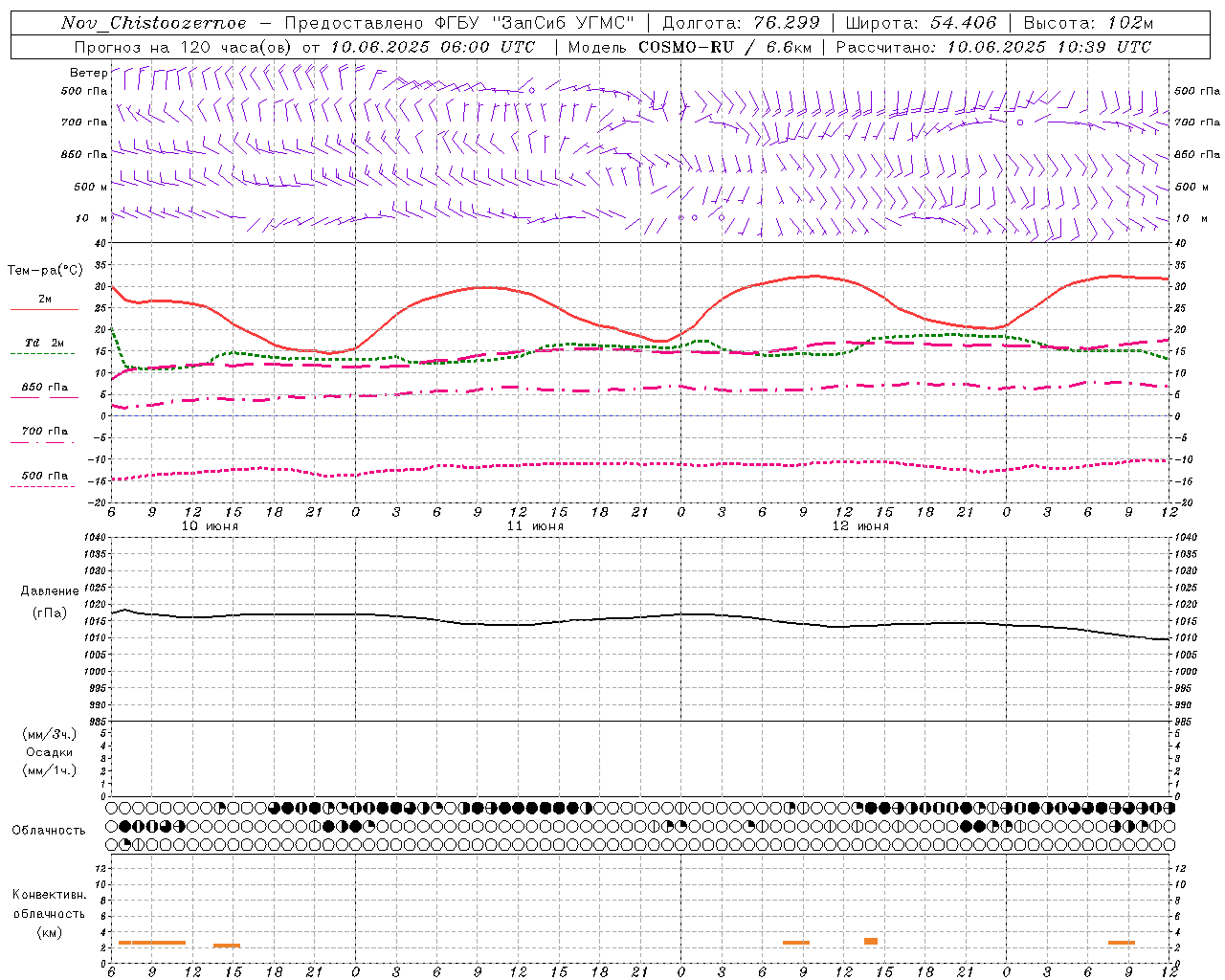Image resolution: width=1225 pixels, height=980 pixels.
Task: Click the station title Nov_Chistoozernoe
Action: click(x=154, y=23)
